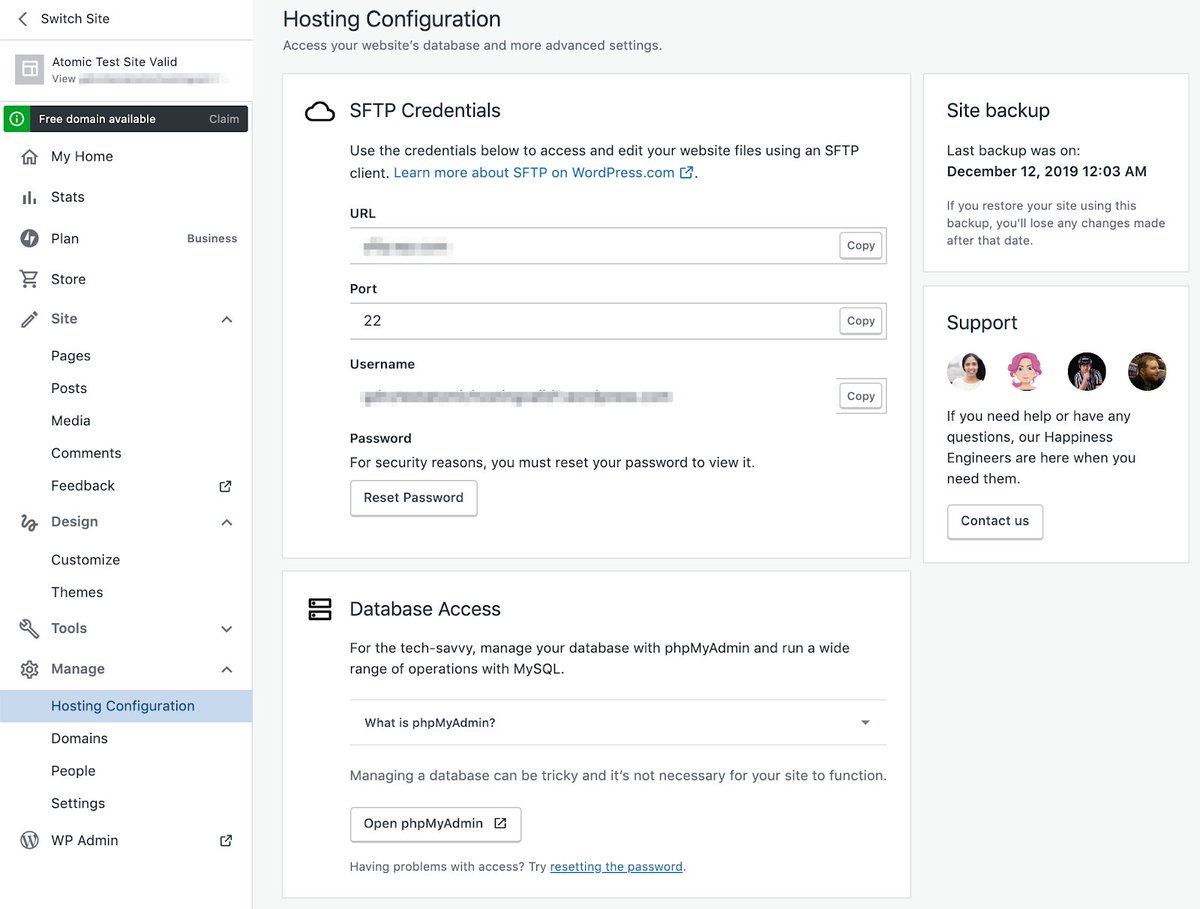Viewport: 1200px width, 909px height.
Task: Open Media in the sidebar
Action: click(71, 421)
